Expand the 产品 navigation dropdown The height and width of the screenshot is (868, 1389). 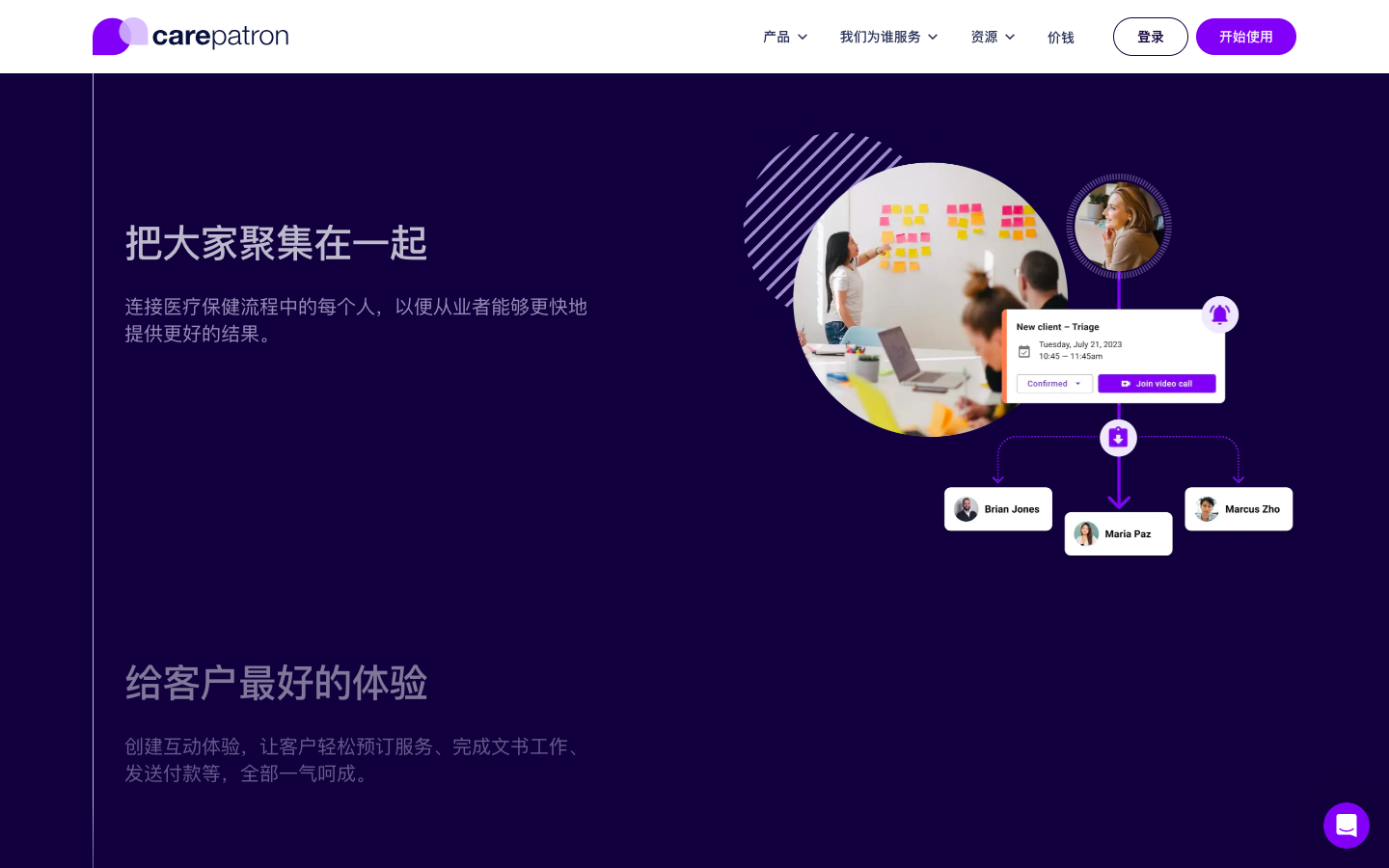click(x=785, y=37)
